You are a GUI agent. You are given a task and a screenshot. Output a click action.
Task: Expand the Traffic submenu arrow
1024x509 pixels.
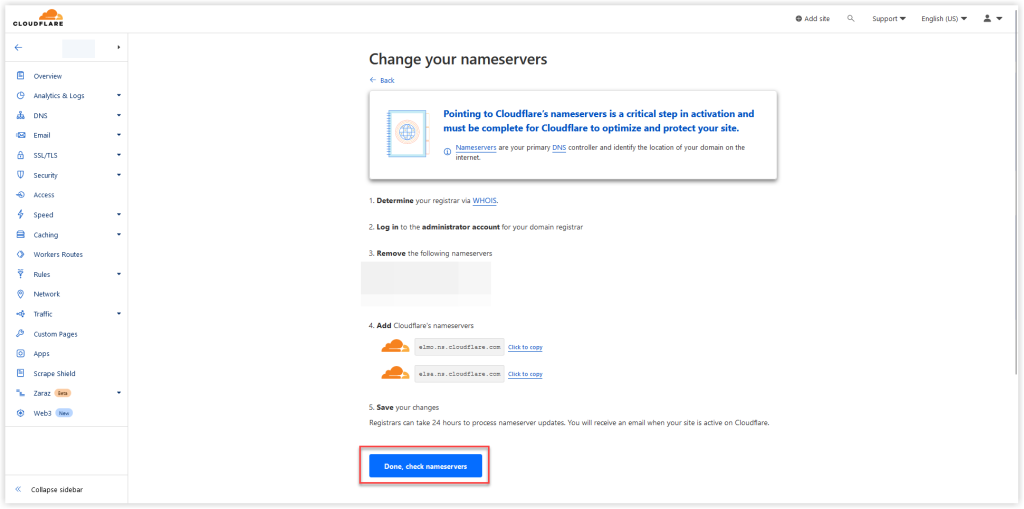pos(119,314)
